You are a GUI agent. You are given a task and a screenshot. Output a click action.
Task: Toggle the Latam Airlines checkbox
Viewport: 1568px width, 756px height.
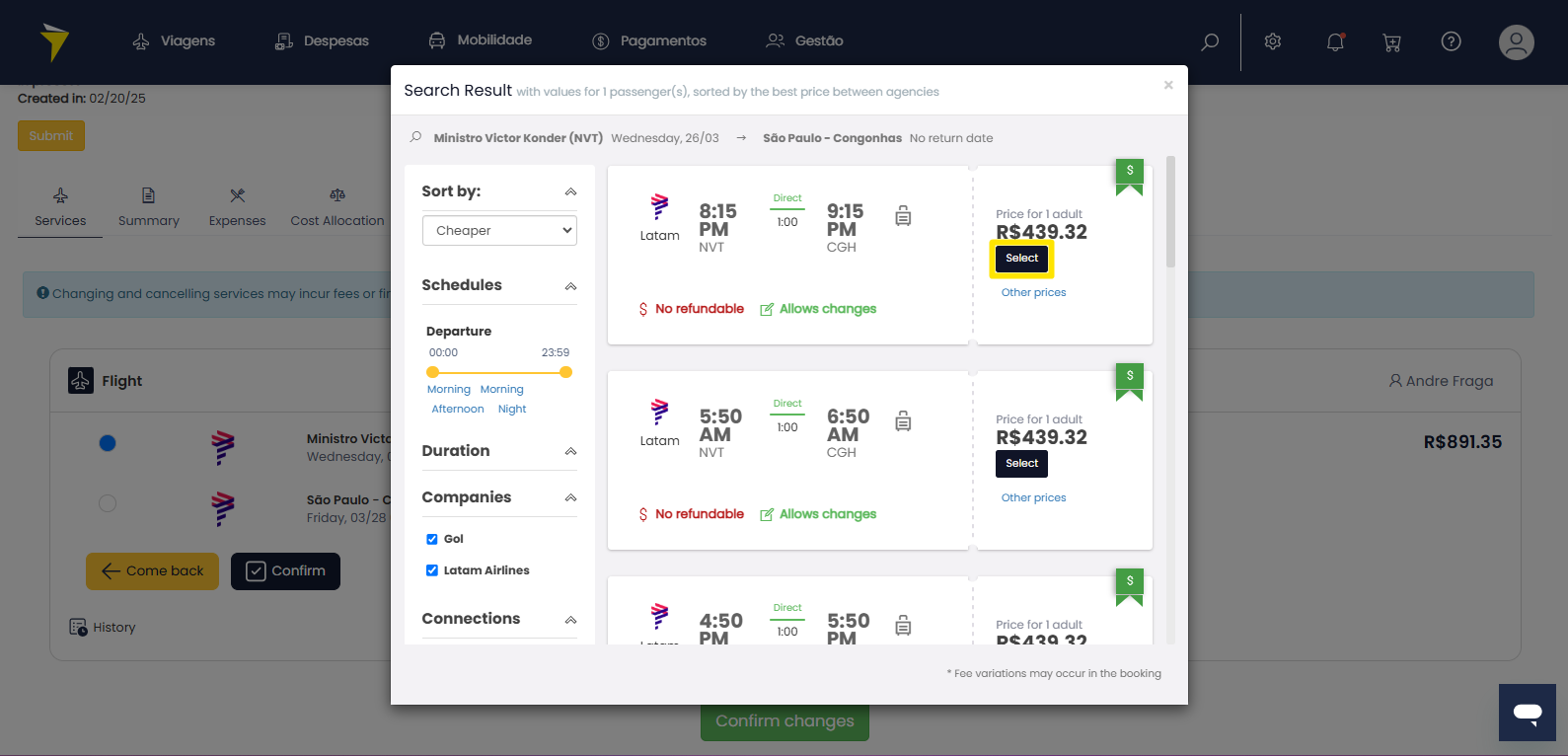432,570
